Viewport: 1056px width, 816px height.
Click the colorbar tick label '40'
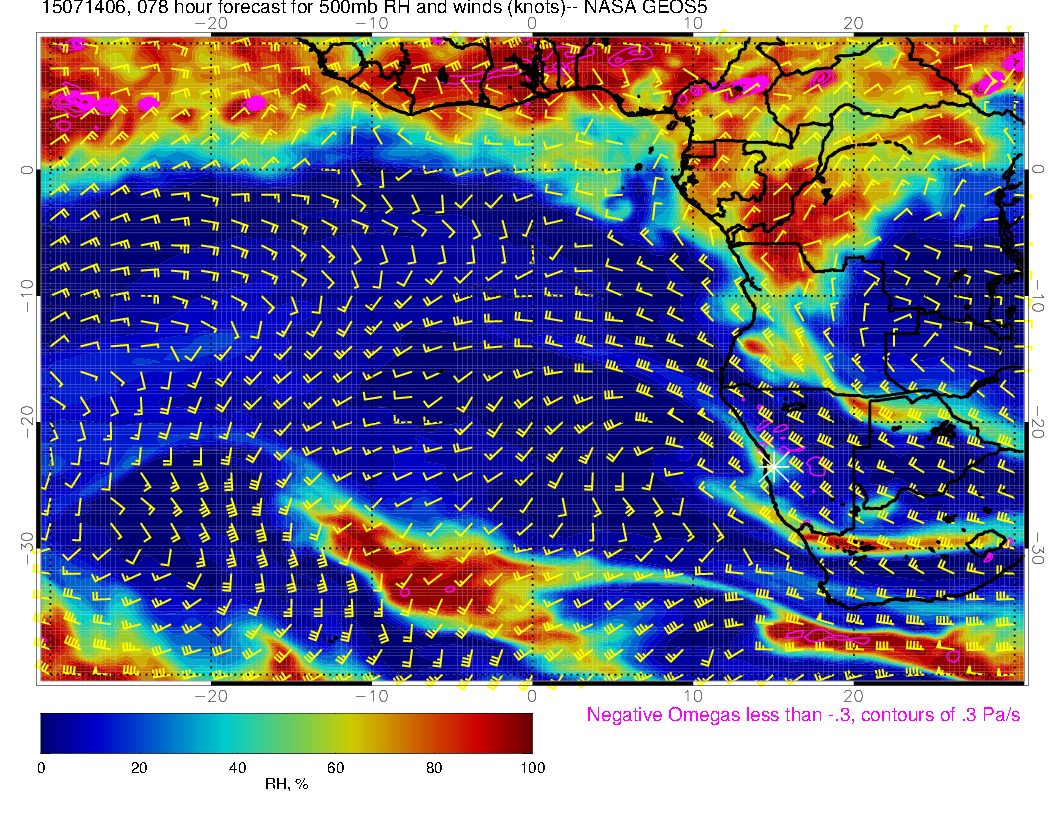237,768
